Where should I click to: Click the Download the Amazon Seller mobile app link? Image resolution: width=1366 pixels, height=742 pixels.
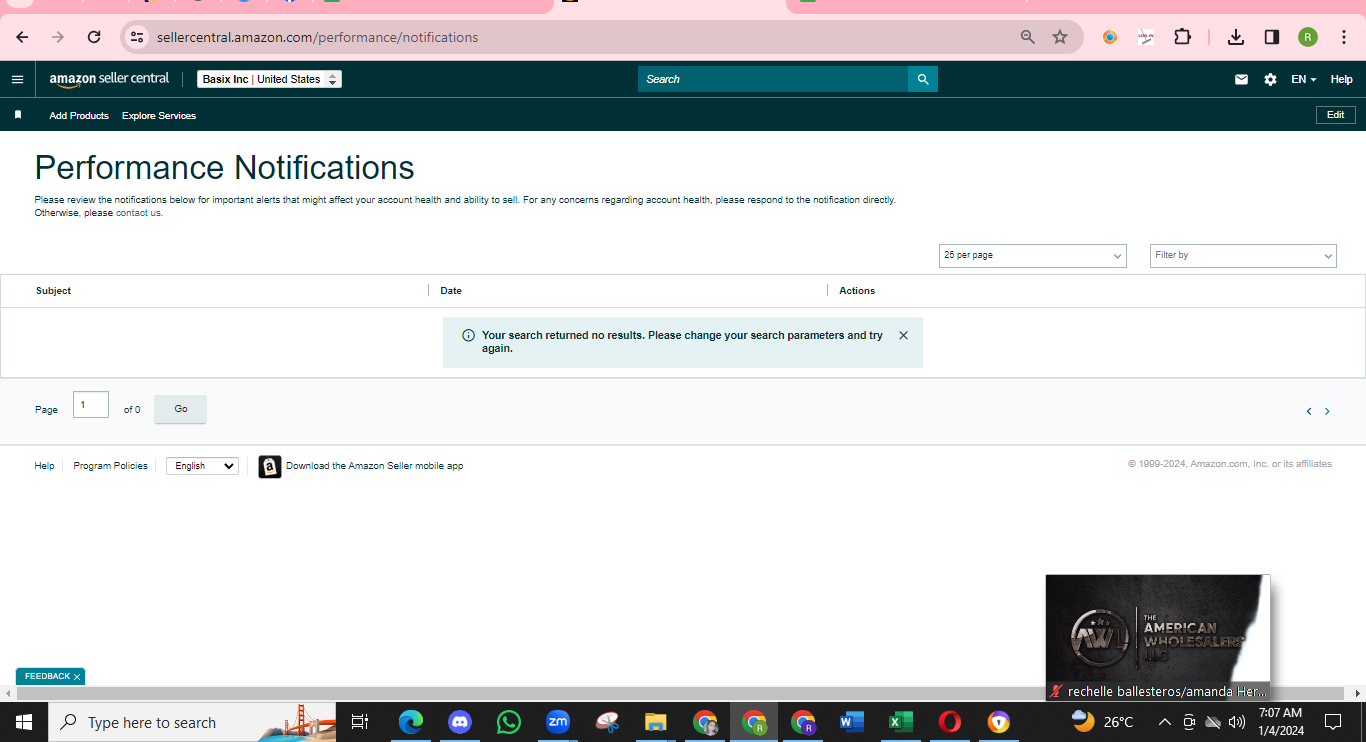(x=375, y=466)
